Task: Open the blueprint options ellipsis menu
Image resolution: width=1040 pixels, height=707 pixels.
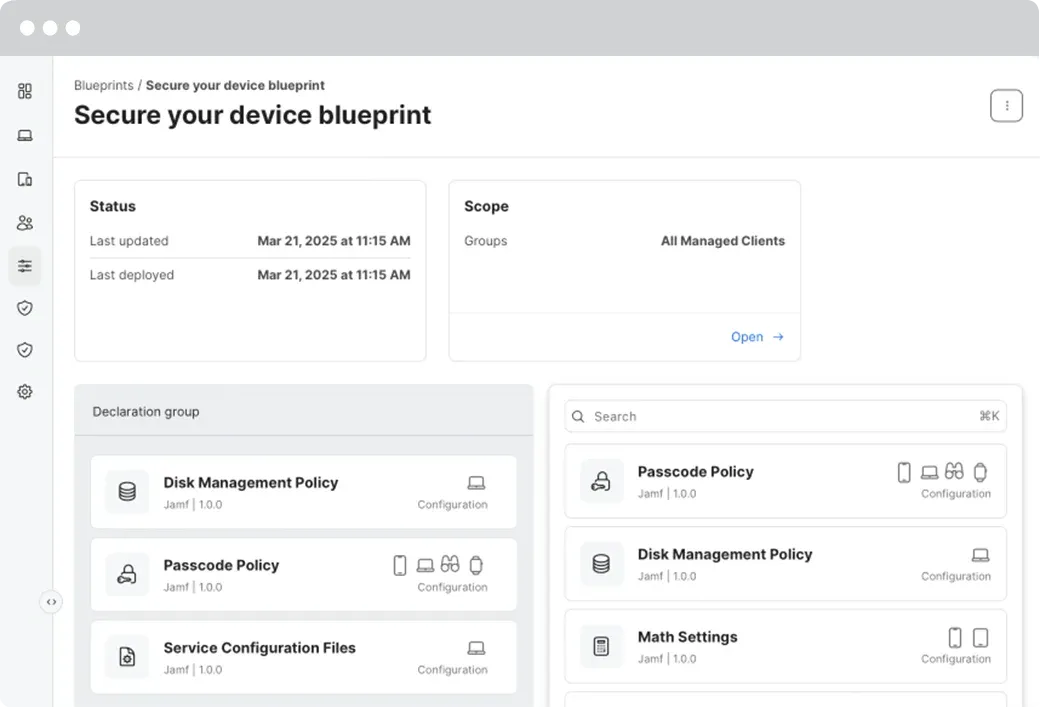Action: tap(1006, 105)
